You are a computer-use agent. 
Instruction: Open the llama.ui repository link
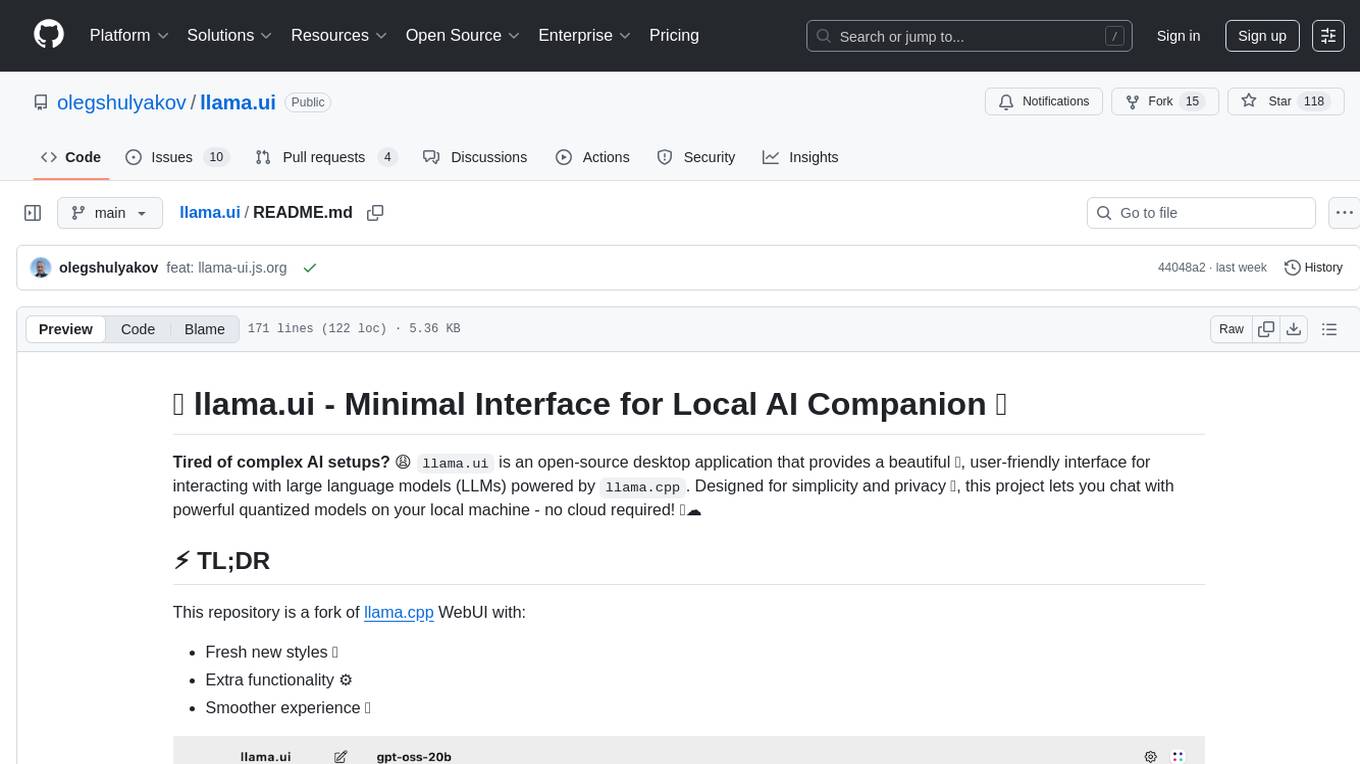(238, 102)
